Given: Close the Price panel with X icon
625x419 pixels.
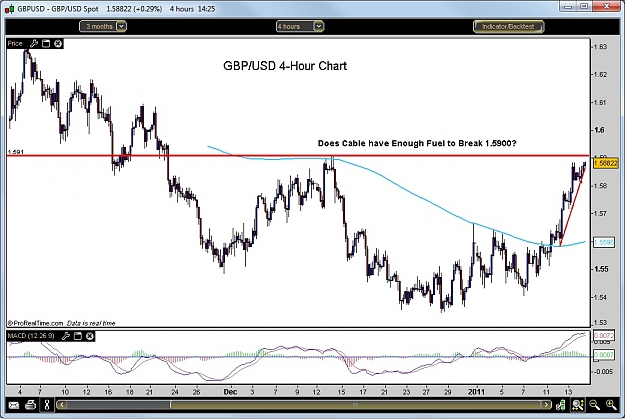Looking at the screenshot, I should pyautogui.click(x=58, y=43).
